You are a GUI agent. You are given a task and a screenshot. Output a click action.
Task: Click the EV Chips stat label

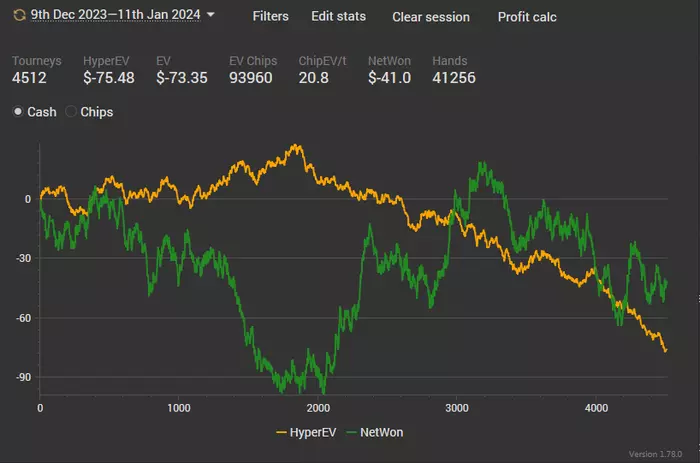(x=253, y=61)
